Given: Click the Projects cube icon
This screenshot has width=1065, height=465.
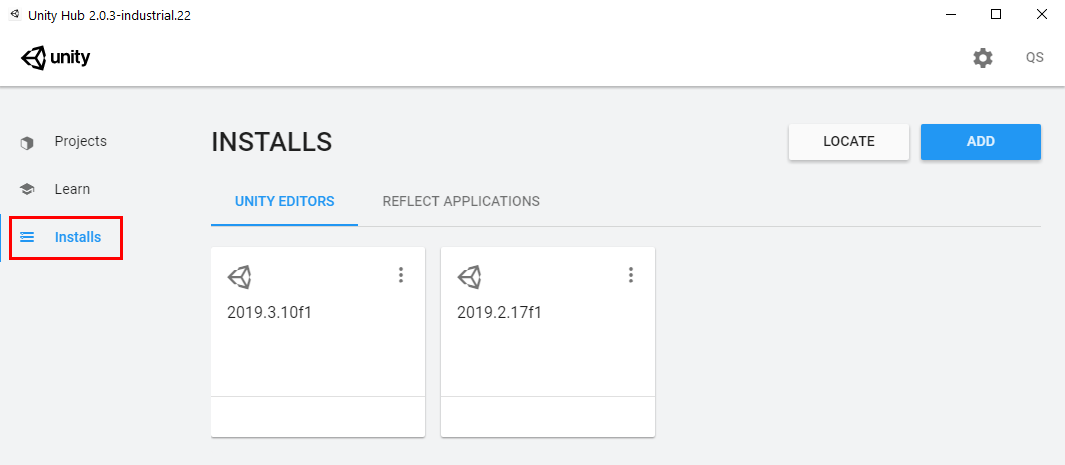Looking at the screenshot, I should (x=27, y=142).
